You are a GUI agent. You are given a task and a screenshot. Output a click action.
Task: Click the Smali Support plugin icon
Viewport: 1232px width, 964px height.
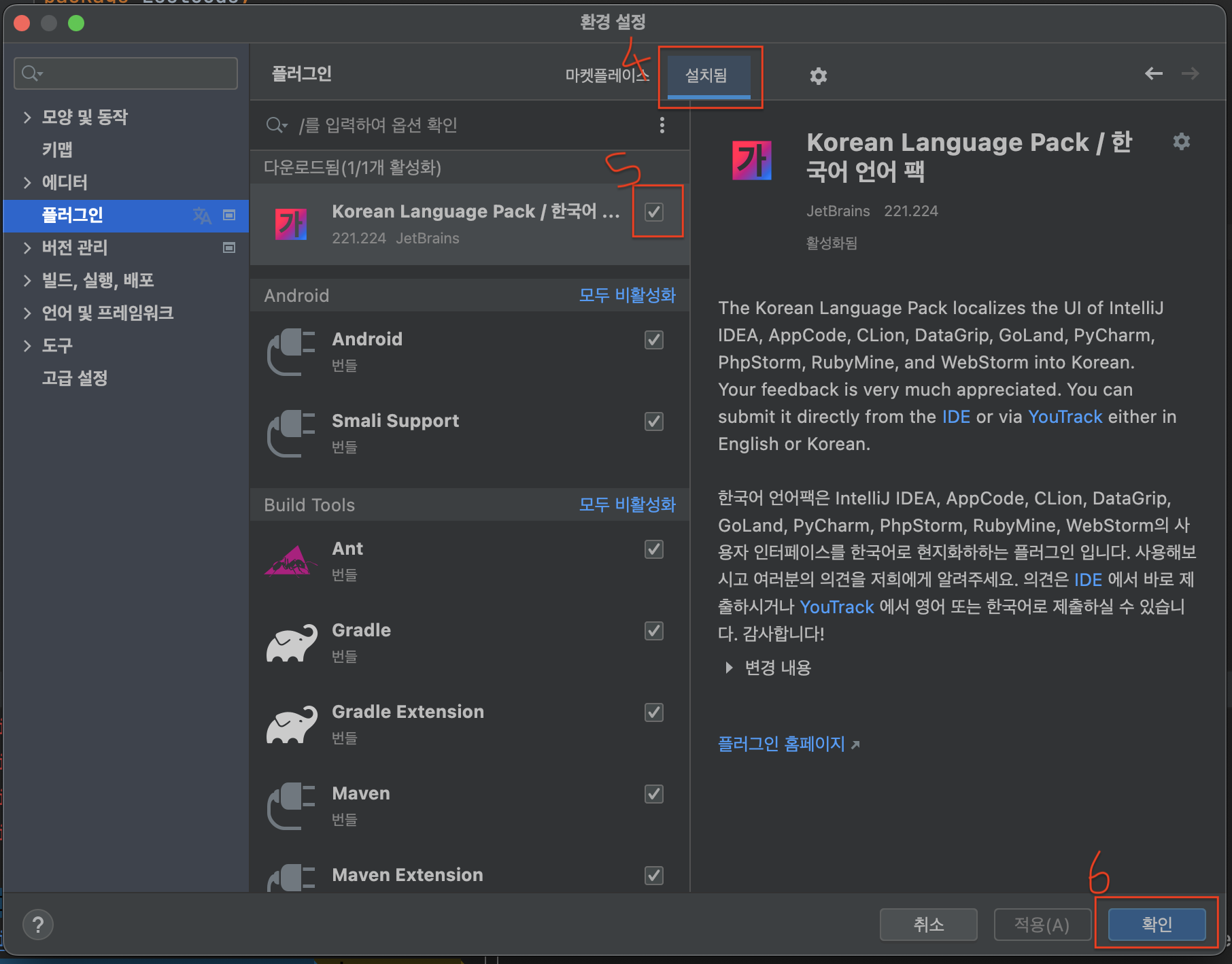tap(291, 433)
